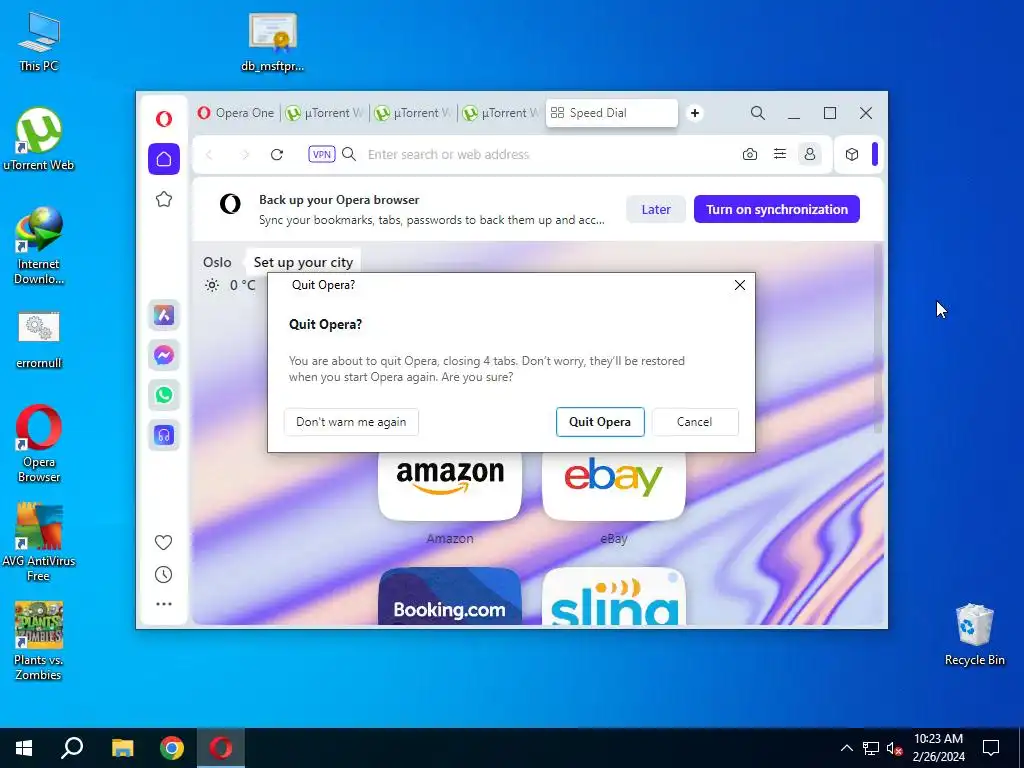Image resolution: width=1024 pixels, height=768 pixels.
Task: Select the Plants vs. Zombies desktop shortcut
Action: 39,641
